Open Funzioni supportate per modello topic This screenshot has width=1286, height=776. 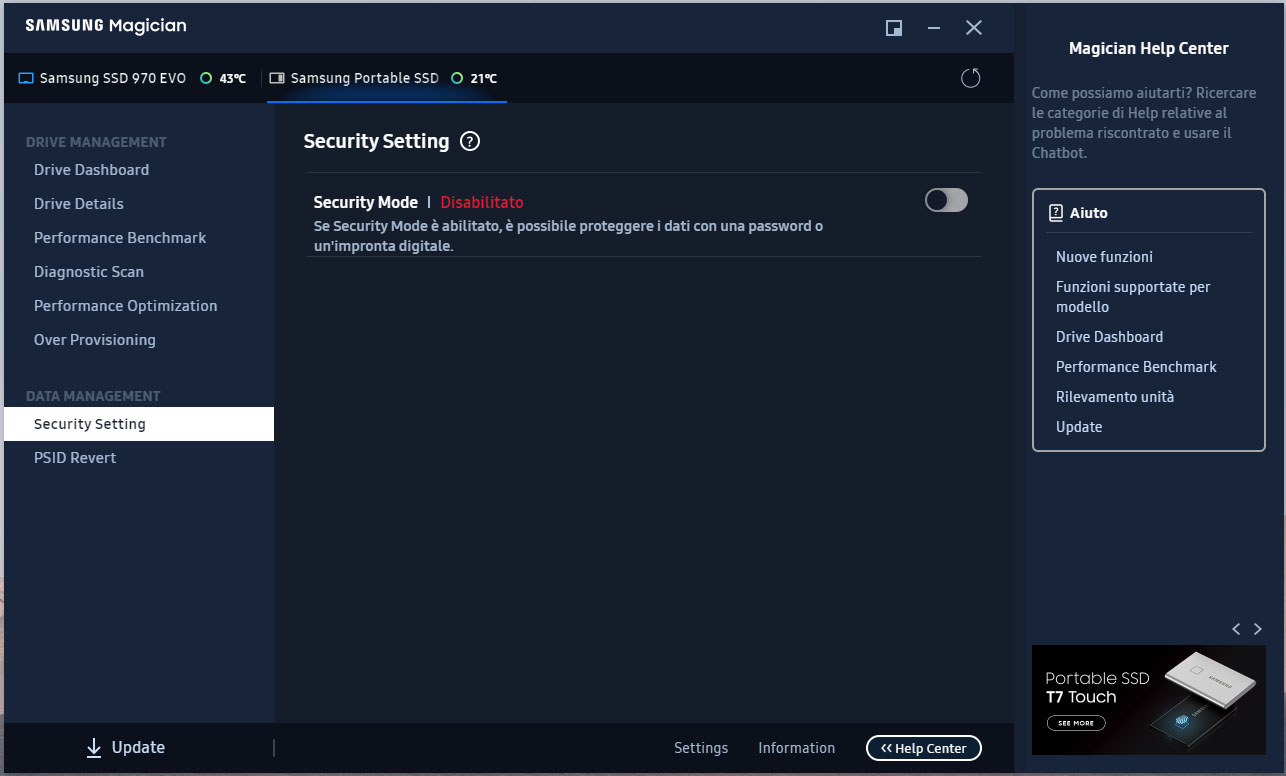(1133, 297)
